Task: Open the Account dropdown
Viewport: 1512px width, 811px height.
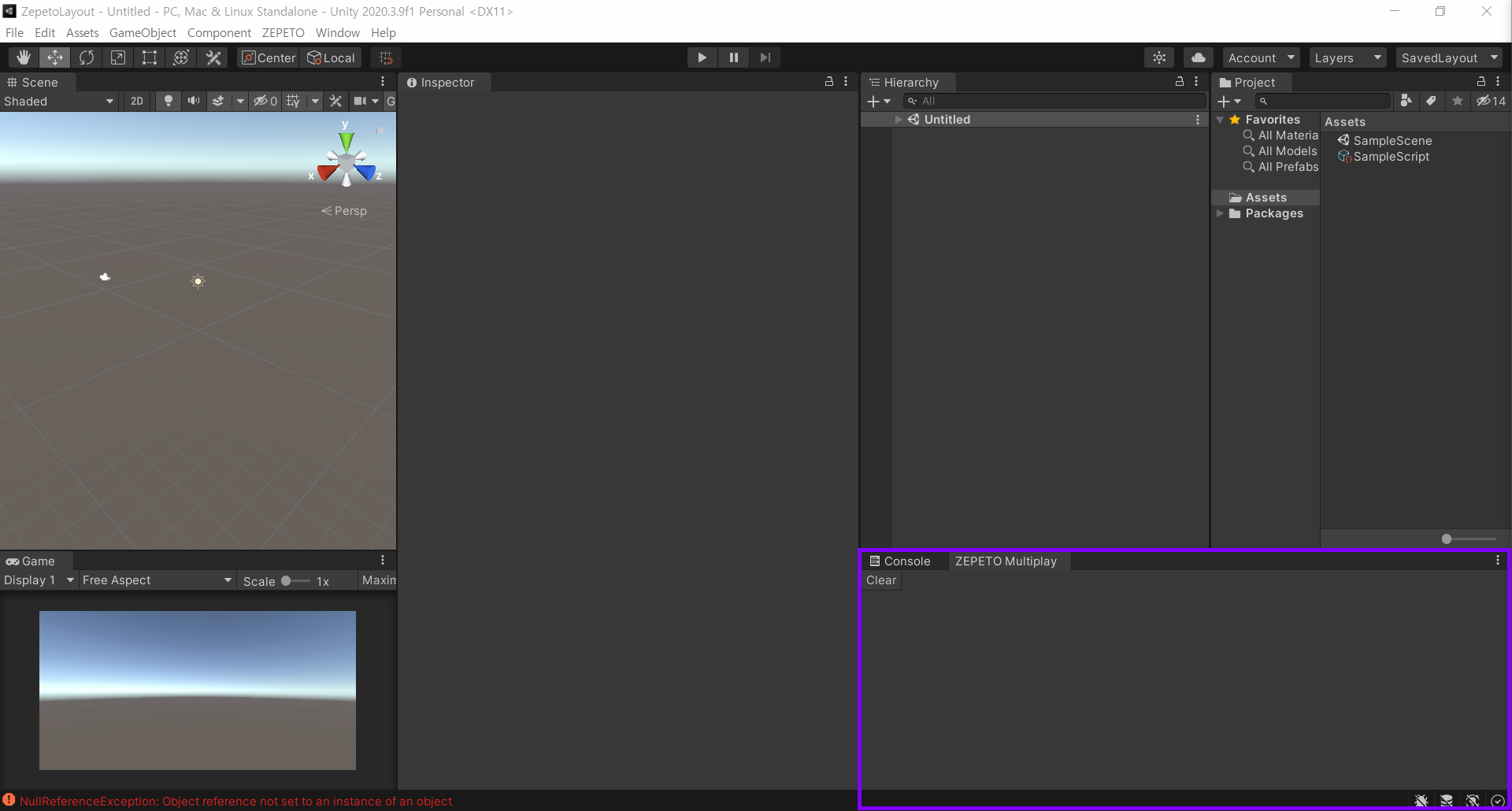Action: [1261, 57]
